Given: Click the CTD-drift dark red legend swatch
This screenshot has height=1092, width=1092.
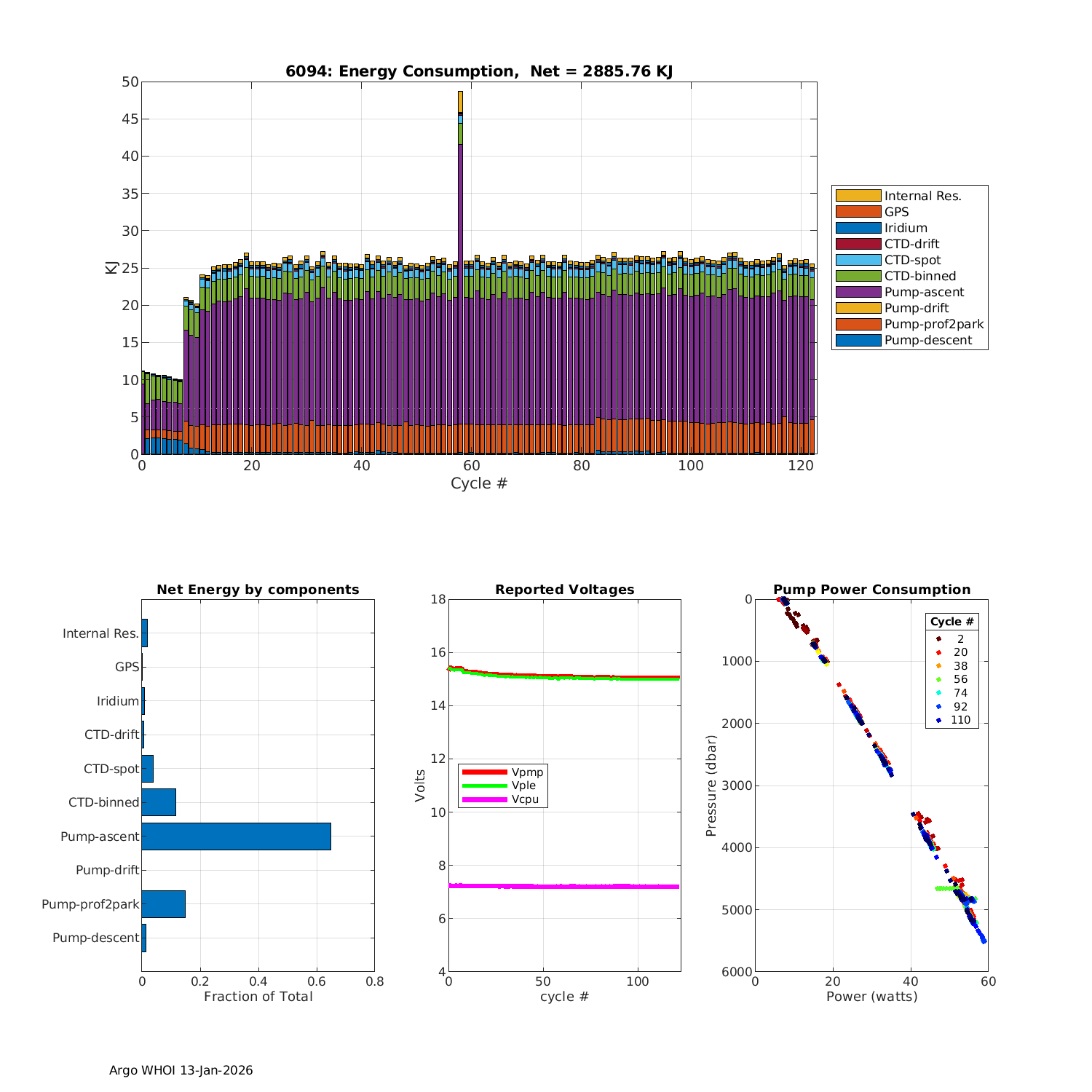Looking at the screenshot, I should click(858, 244).
